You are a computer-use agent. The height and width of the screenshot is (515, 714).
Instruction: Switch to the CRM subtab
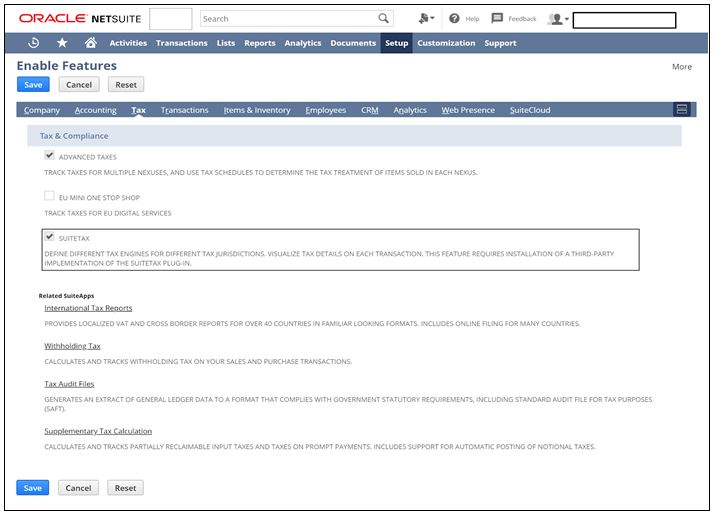coord(370,110)
